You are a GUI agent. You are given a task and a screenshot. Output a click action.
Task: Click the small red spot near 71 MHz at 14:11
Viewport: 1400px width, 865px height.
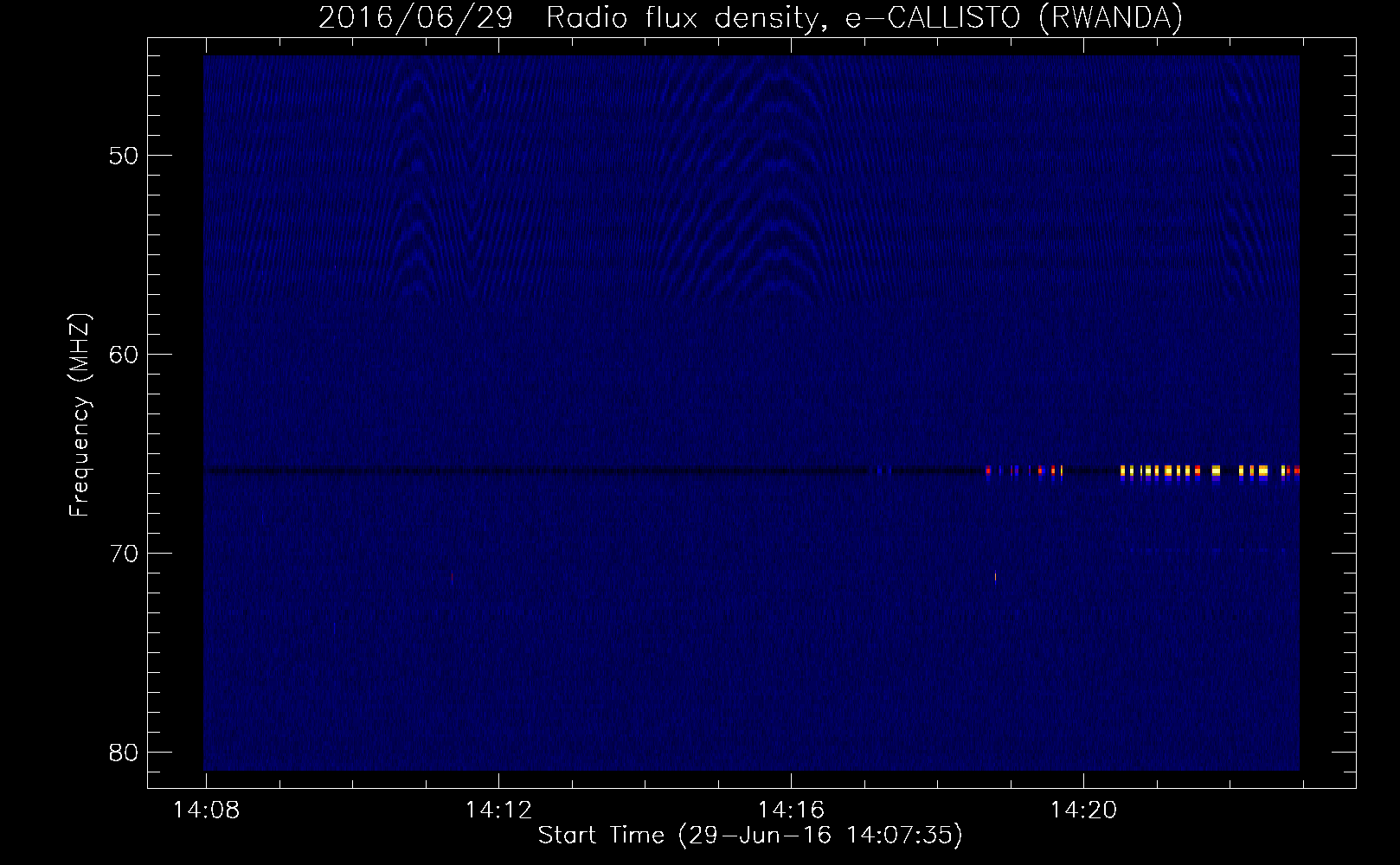(452, 577)
